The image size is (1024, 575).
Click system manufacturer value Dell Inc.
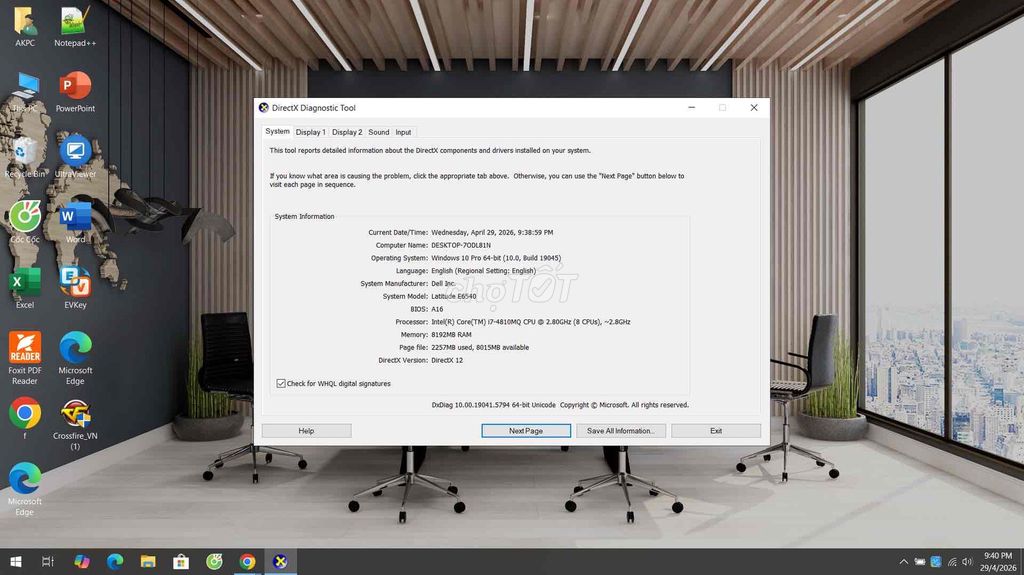443,284
